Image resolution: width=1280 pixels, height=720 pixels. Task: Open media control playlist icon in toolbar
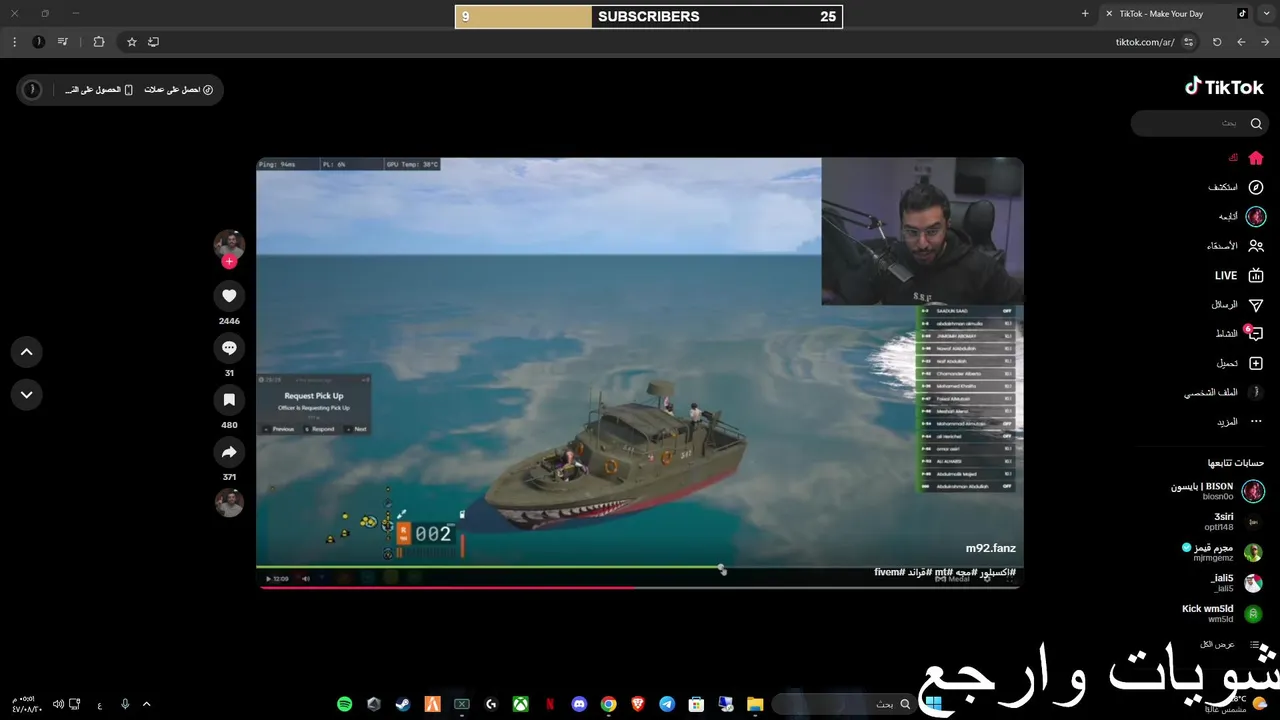tap(63, 42)
